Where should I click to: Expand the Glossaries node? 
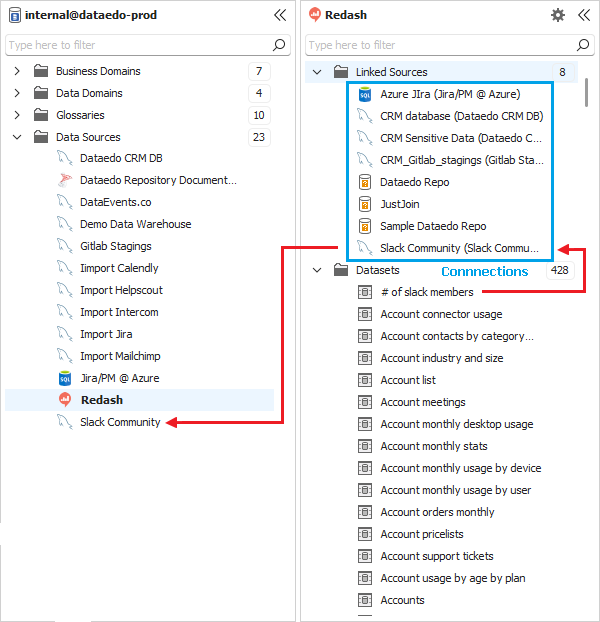[x=17, y=115]
